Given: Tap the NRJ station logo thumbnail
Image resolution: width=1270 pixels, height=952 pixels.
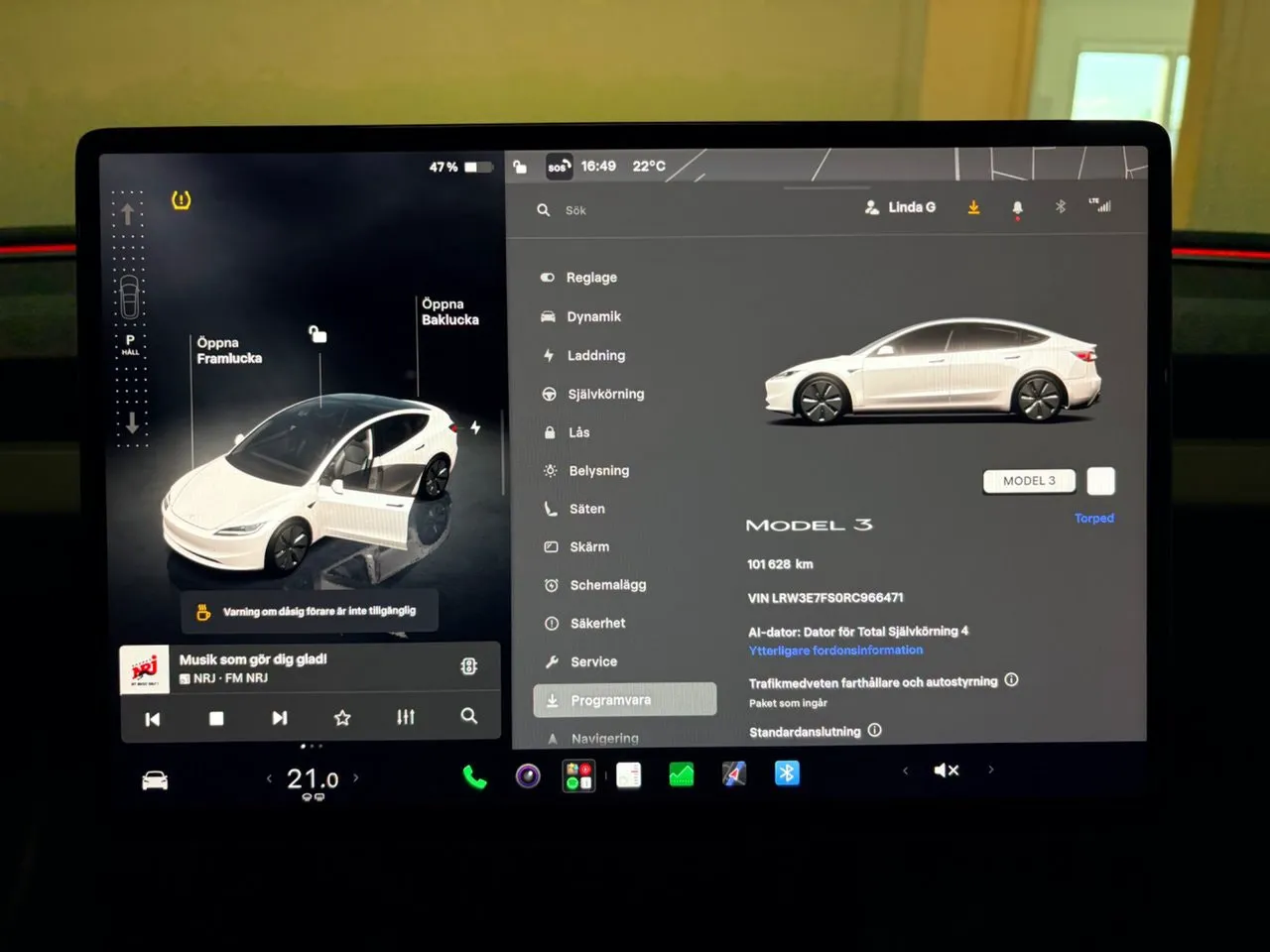Looking at the screenshot, I should tap(144, 667).
